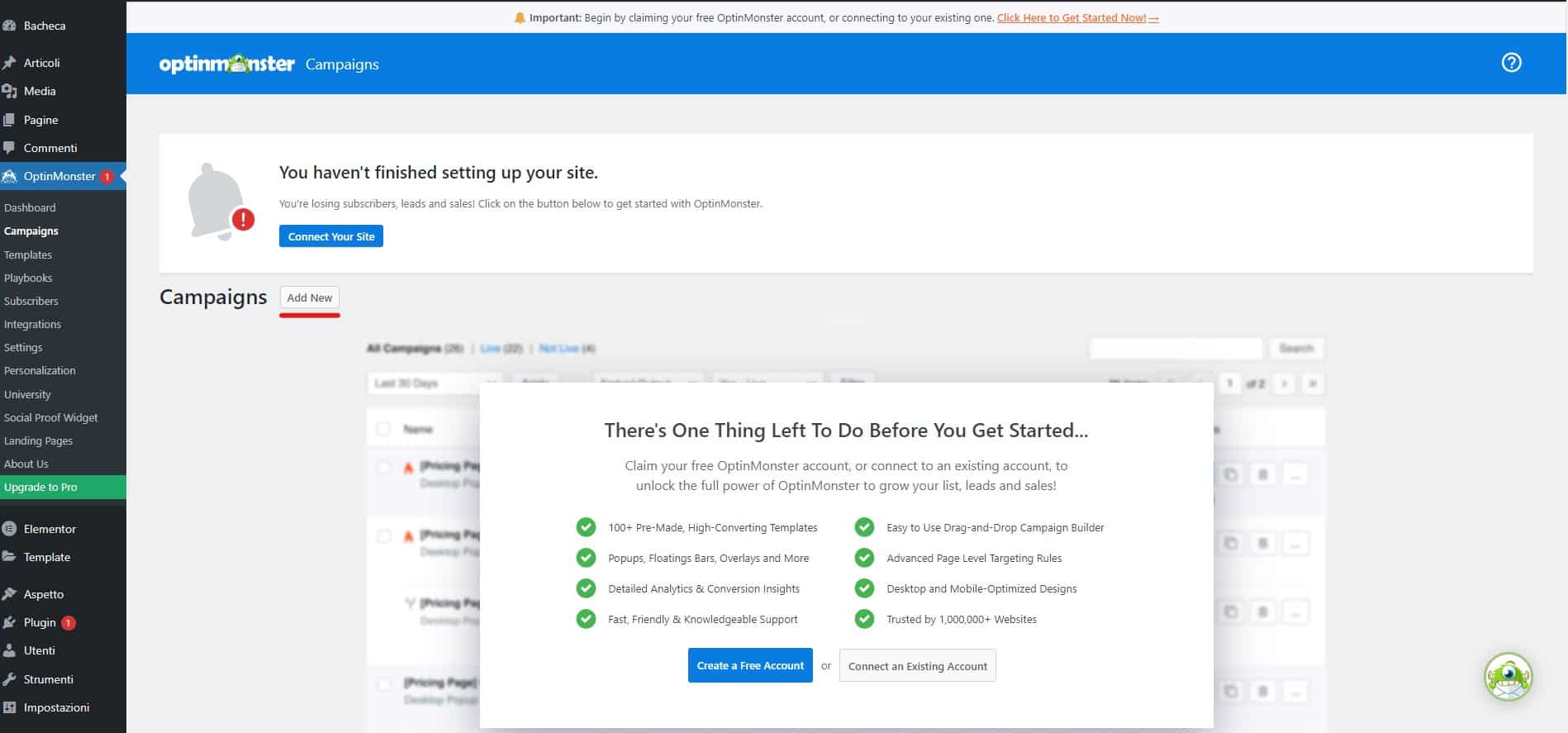Viewport: 1568px width, 733px height.
Task: Open the Personalization submenu item
Action: pos(40,370)
